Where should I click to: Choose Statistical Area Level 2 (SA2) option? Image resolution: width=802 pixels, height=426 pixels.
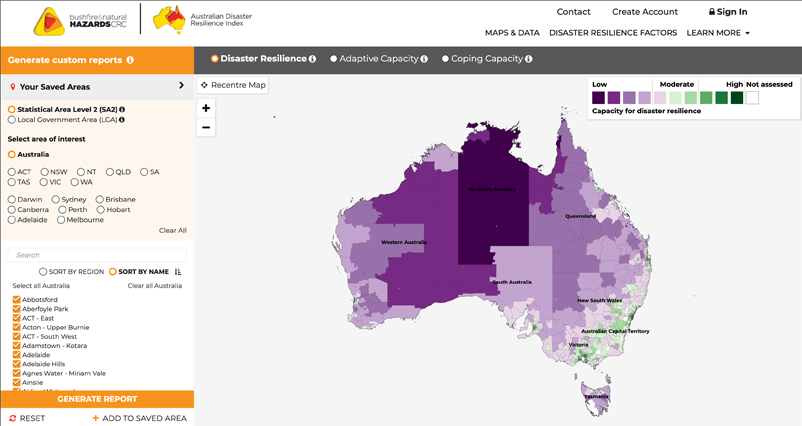tap(11, 109)
